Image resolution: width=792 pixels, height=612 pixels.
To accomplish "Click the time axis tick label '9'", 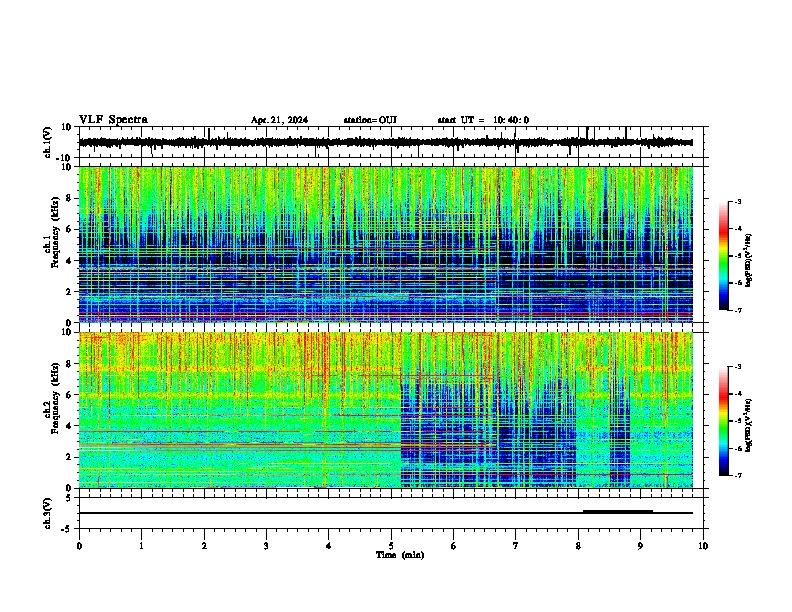I will coord(640,546).
